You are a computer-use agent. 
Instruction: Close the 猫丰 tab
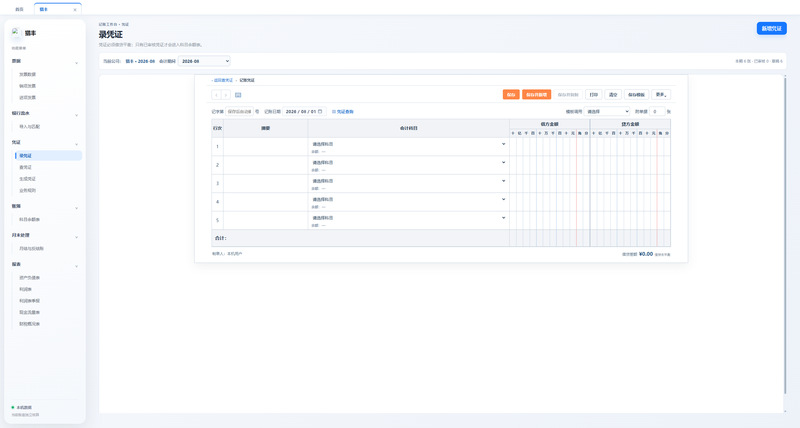click(75, 10)
